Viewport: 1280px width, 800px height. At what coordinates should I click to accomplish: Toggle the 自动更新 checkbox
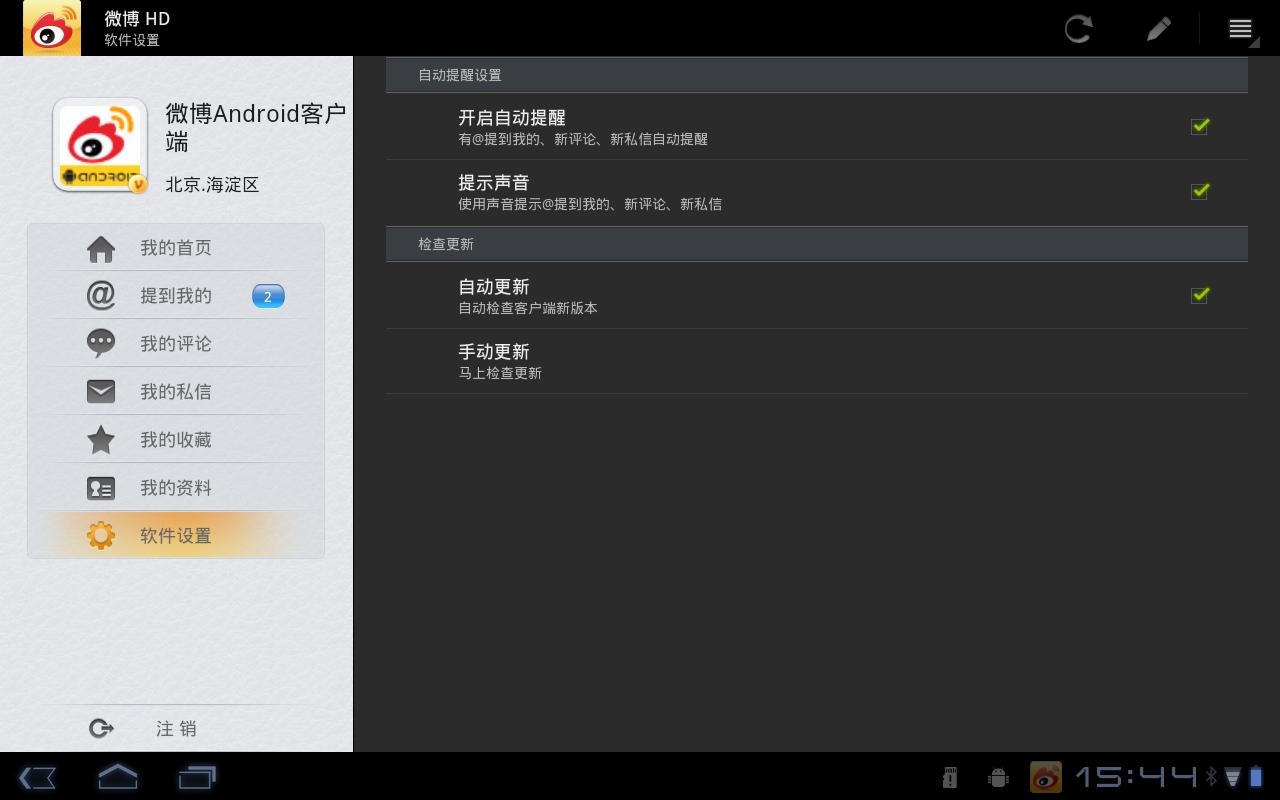point(1200,295)
